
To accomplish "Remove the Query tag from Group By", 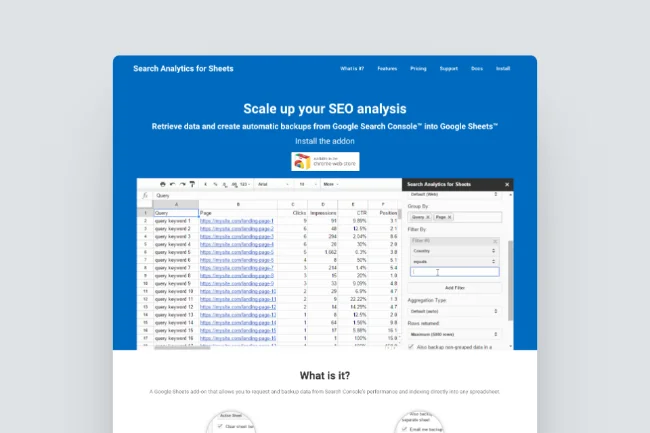I will [428, 217].
